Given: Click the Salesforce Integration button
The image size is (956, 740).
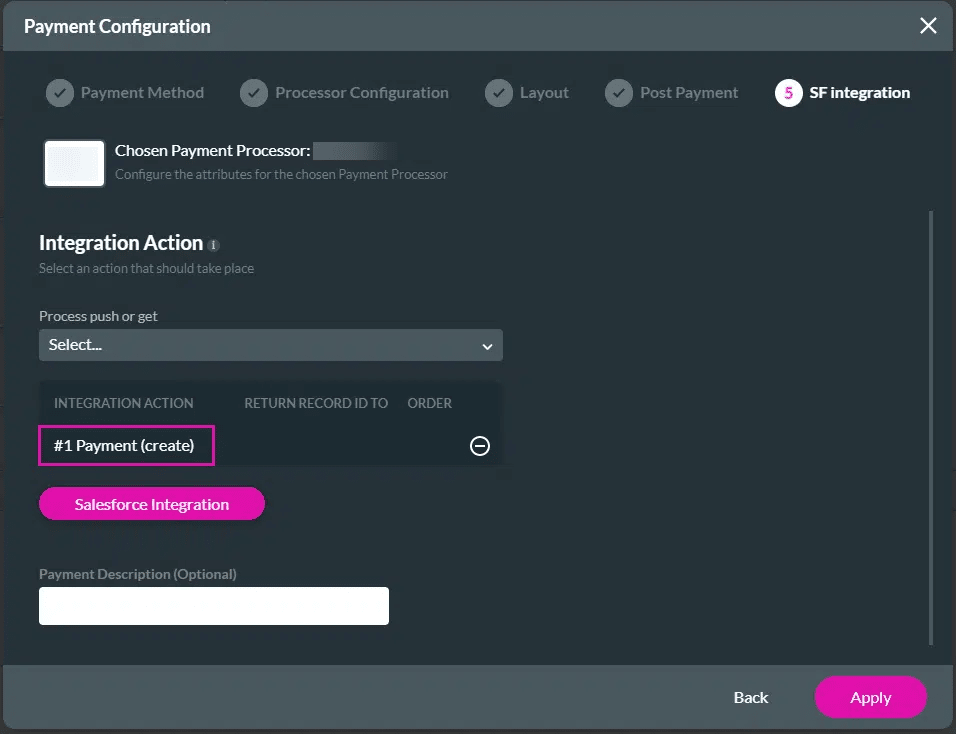Looking at the screenshot, I should pyautogui.click(x=151, y=503).
